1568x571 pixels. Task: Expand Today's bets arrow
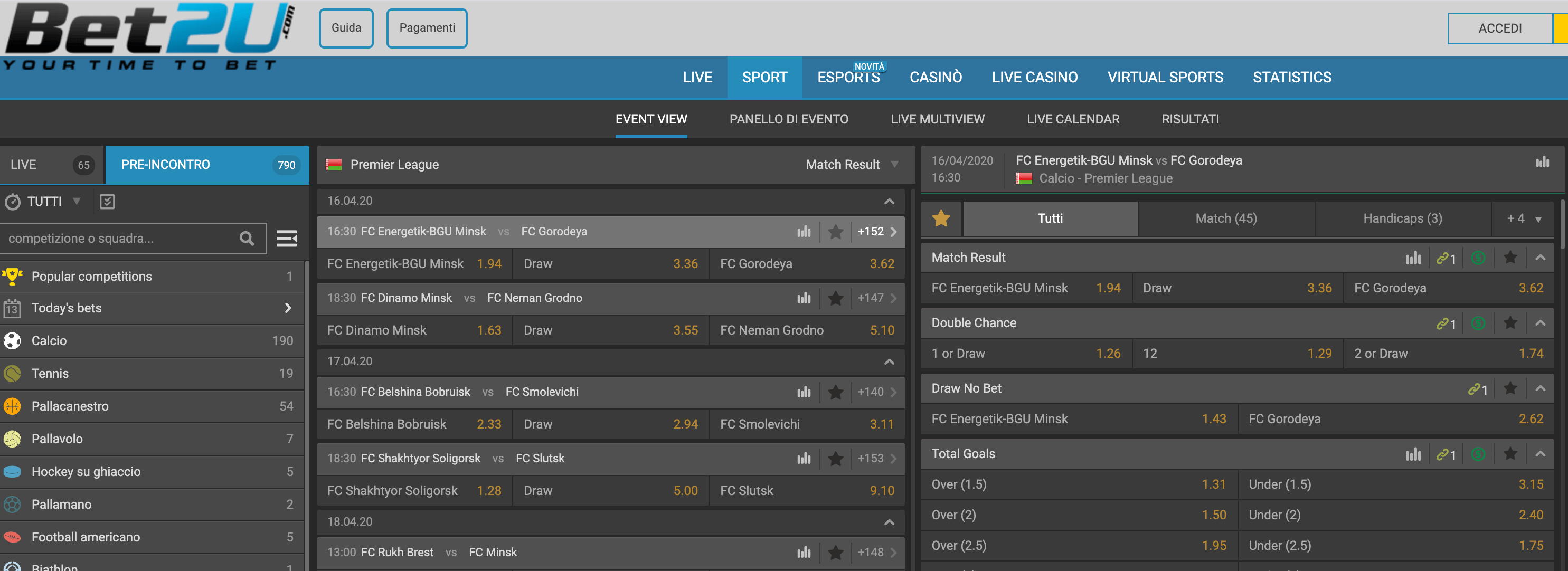point(288,308)
